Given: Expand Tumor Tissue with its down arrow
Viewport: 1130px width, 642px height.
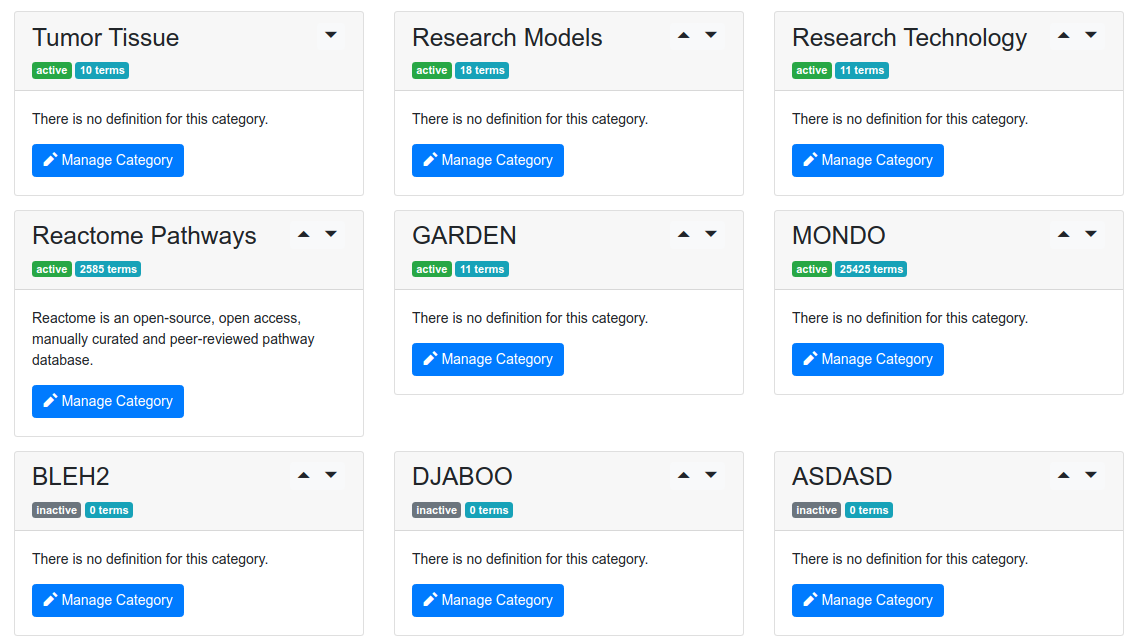Looking at the screenshot, I should (x=330, y=35).
